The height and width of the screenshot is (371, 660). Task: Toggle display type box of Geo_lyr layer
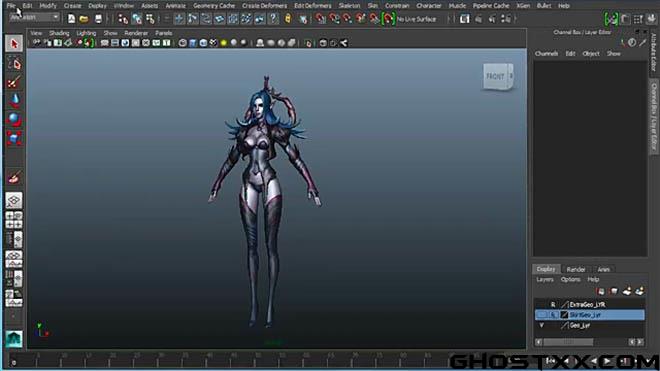tap(553, 326)
